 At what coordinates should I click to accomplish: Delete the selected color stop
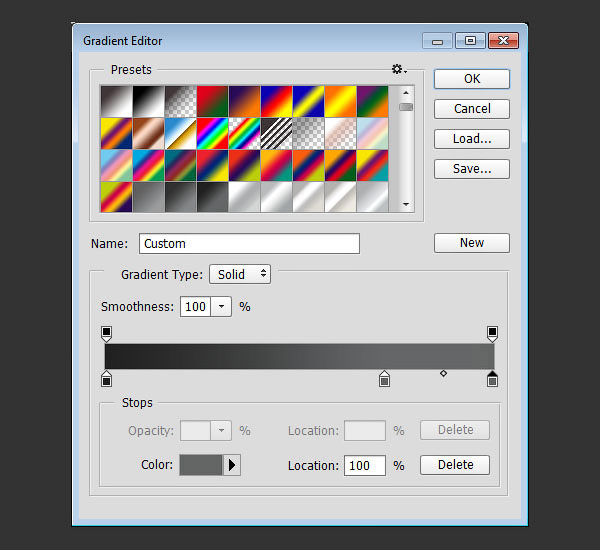(455, 465)
